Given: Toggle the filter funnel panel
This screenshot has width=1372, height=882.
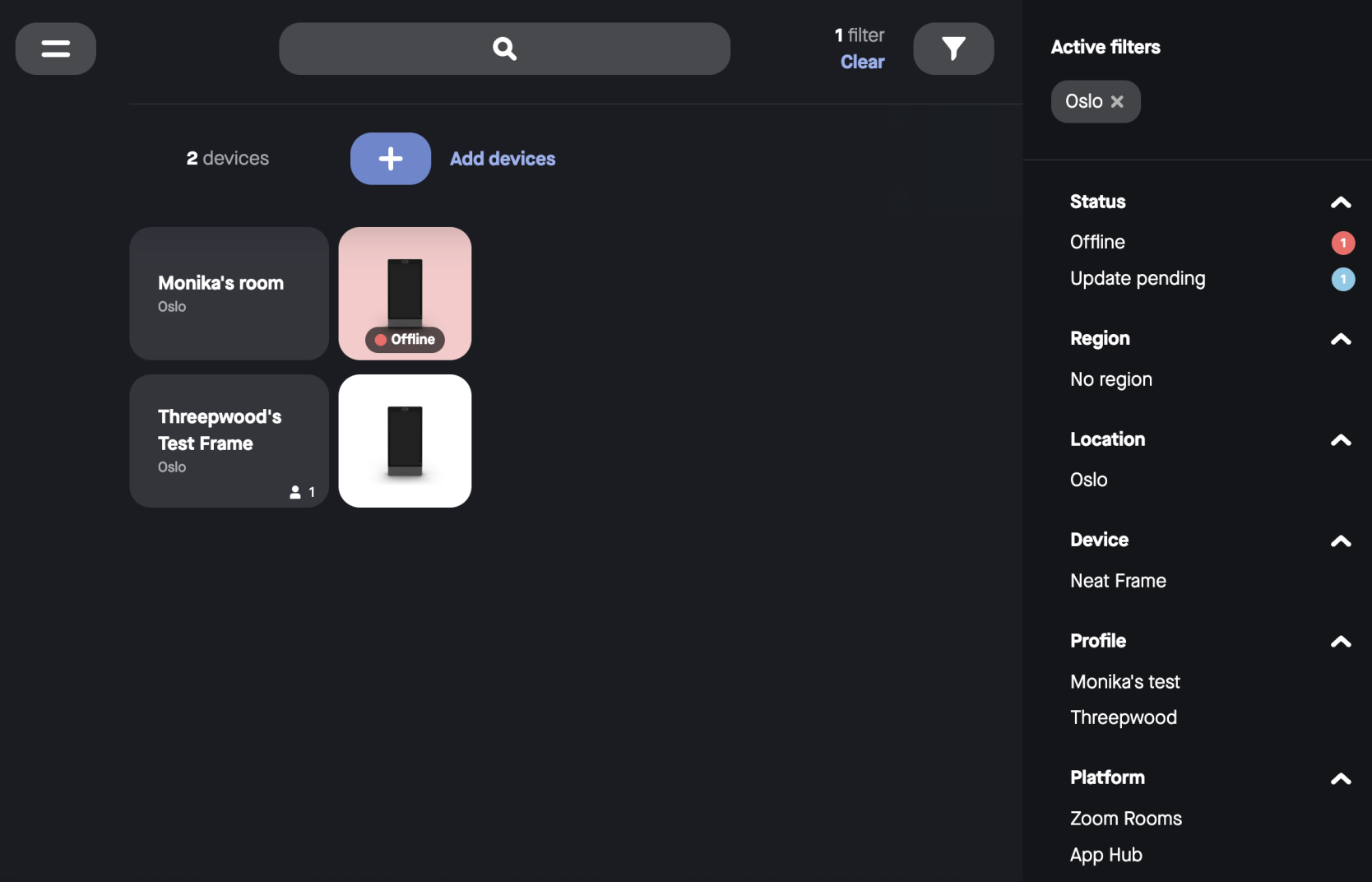Looking at the screenshot, I should [953, 49].
